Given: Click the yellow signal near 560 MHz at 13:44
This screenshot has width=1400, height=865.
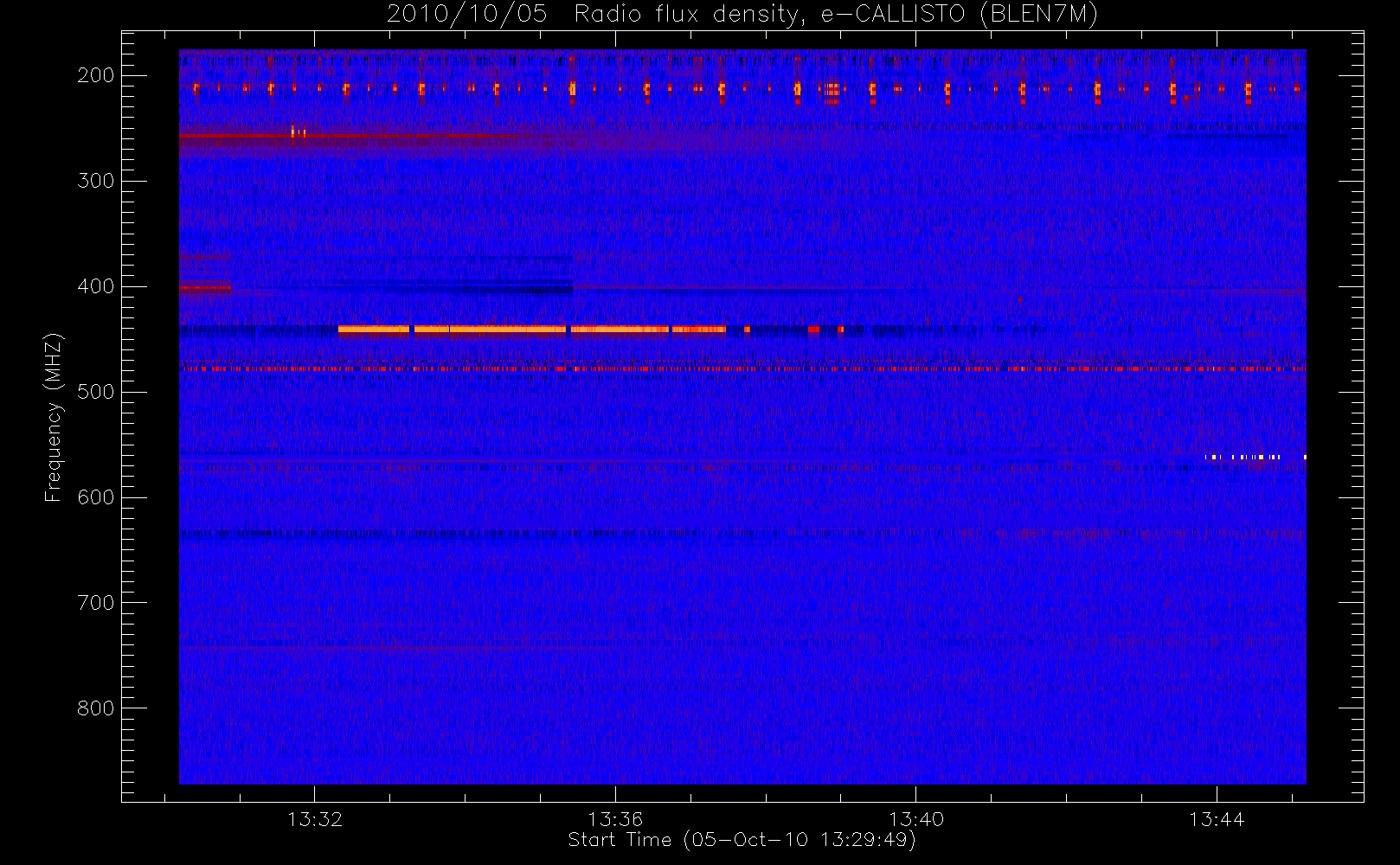Looking at the screenshot, I should pyautogui.click(x=1255, y=457).
